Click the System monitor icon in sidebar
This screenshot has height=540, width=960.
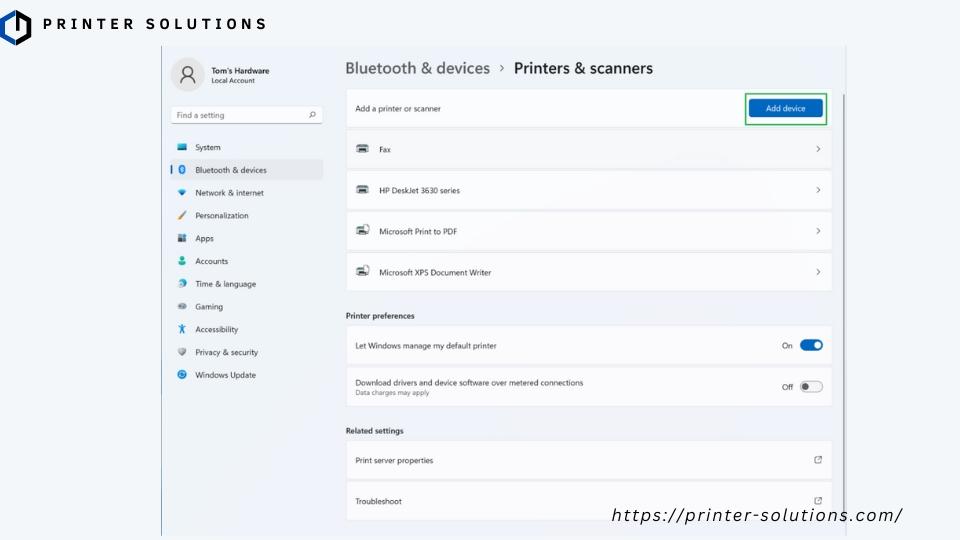coord(182,147)
